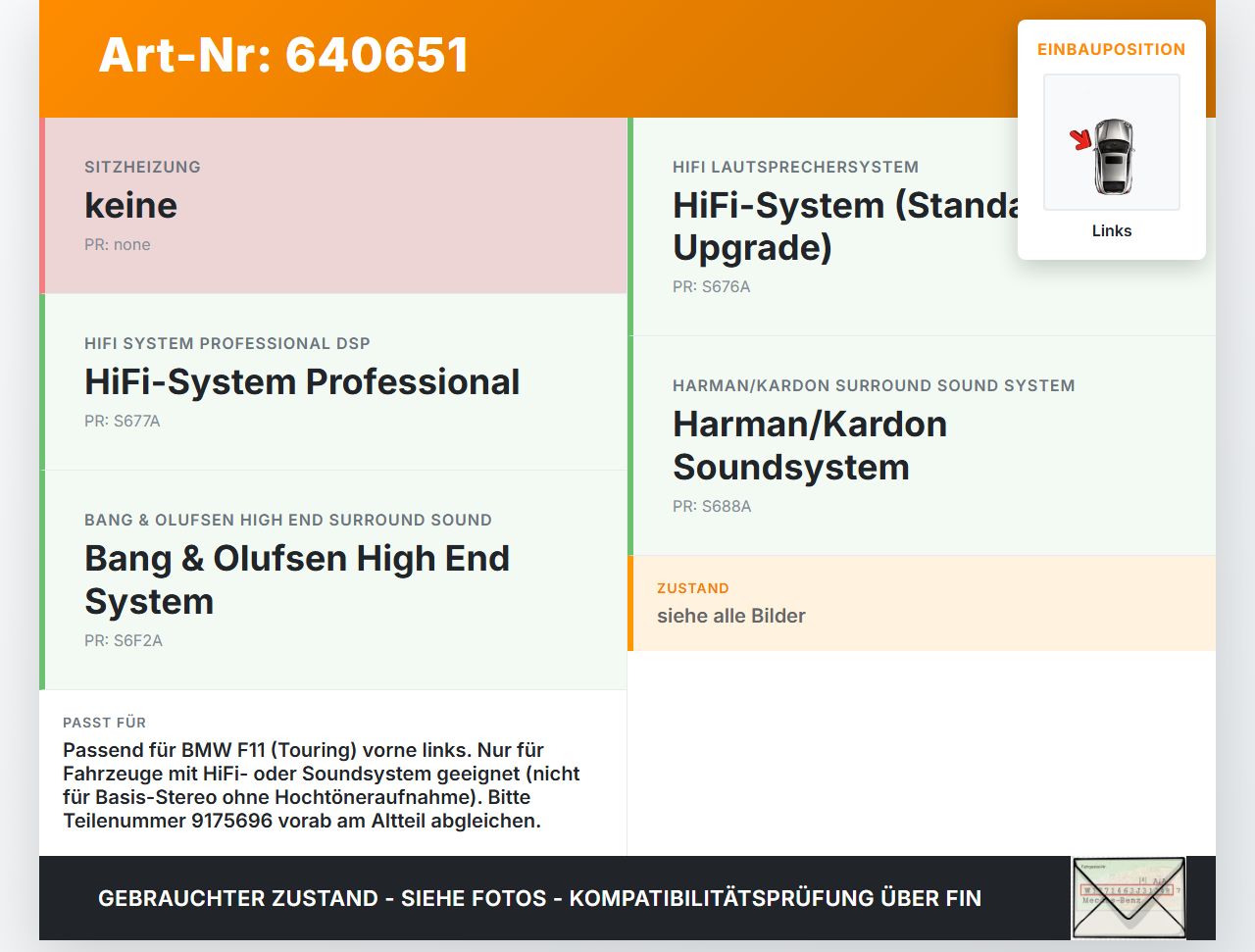
Task: Click HARMAN/KARDON SURROUND SOUND SYSTEM label
Action: click(x=874, y=386)
